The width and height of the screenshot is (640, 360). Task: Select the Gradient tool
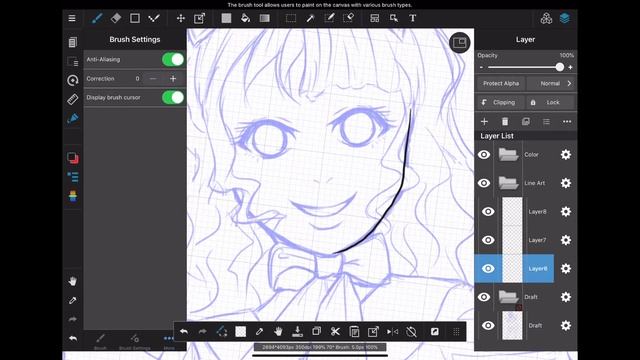264,18
